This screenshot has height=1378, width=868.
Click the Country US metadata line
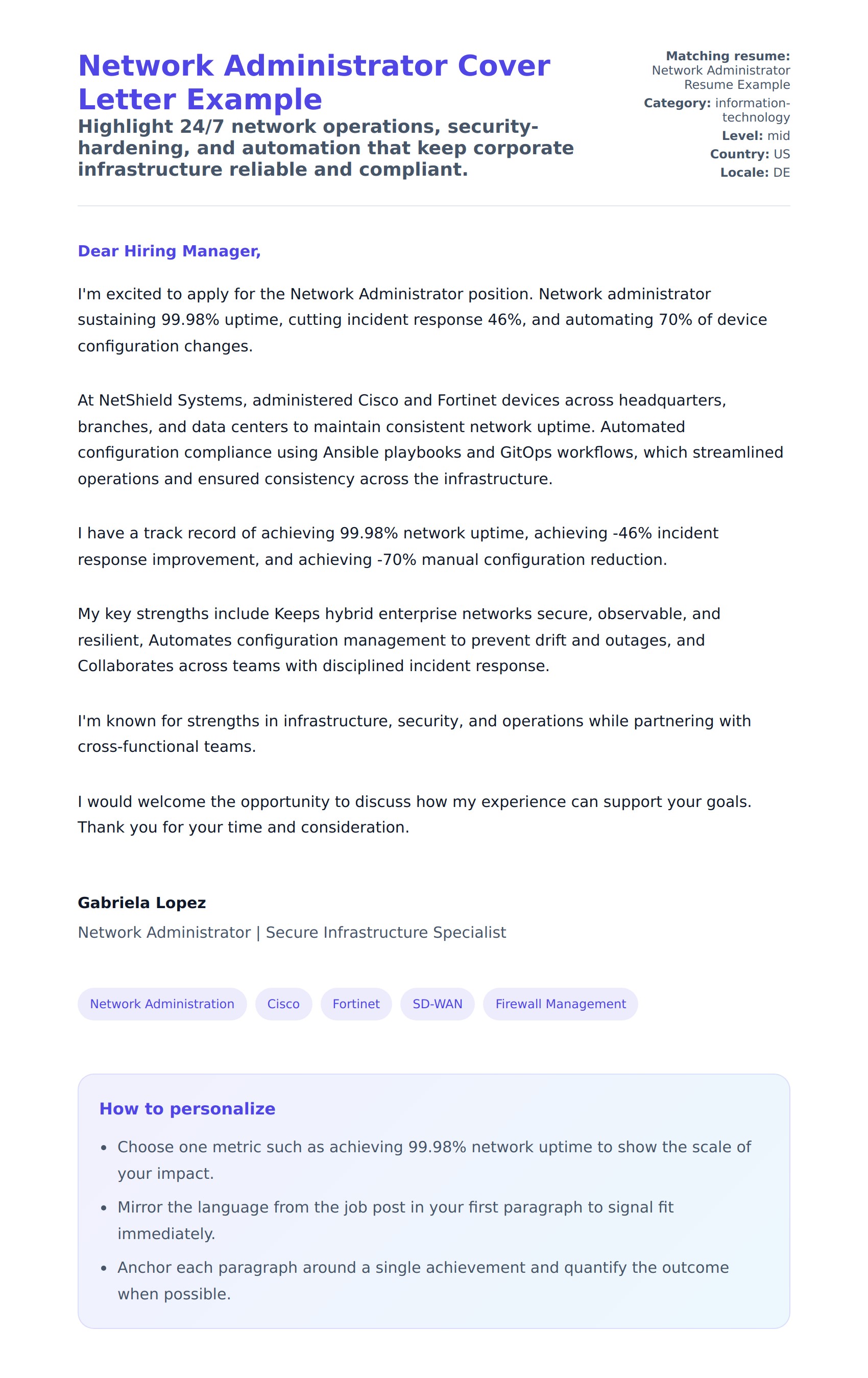click(750, 154)
